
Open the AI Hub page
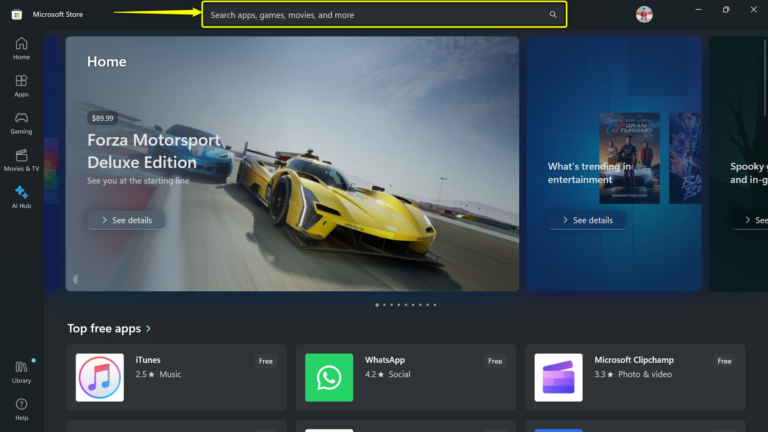pos(21,196)
